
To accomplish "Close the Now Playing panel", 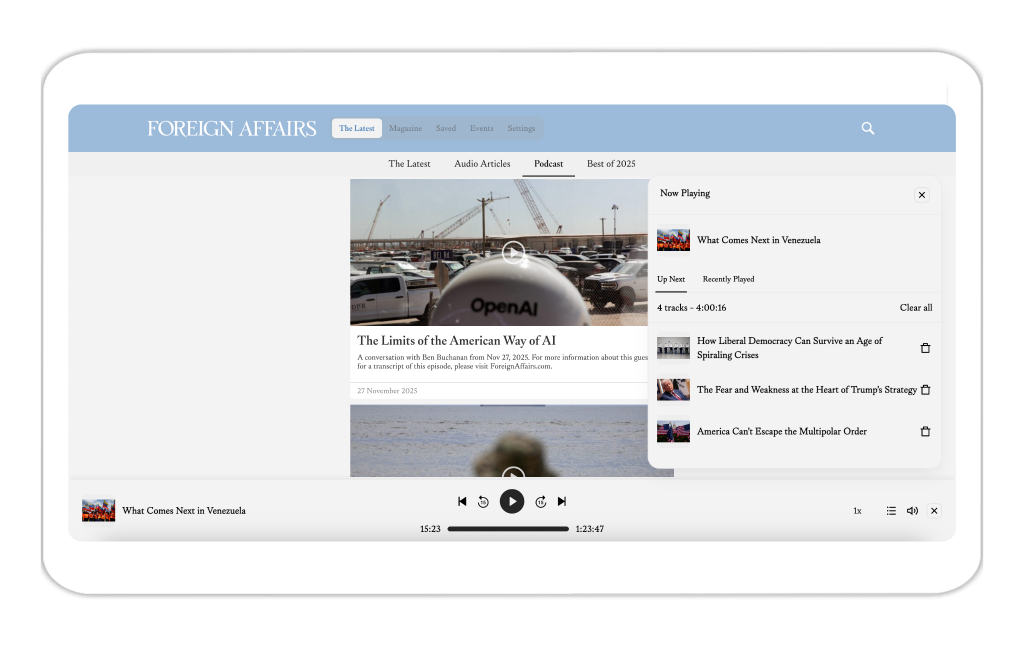I will pyautogui.click(x=922, y=195).
